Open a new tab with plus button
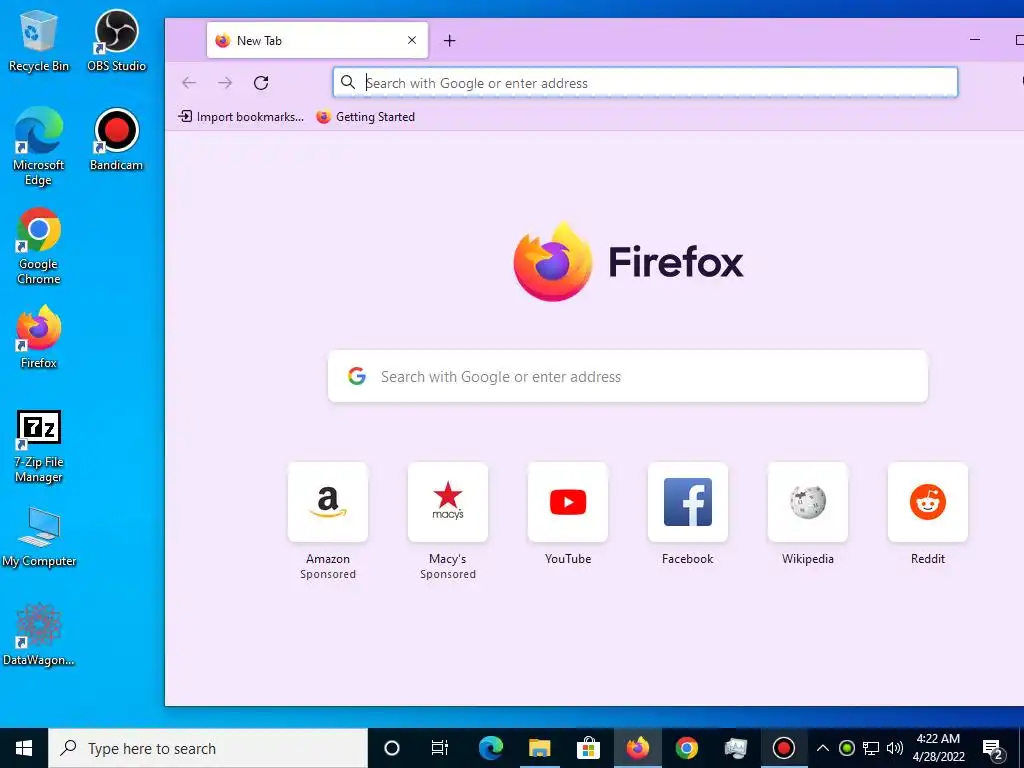This screenshot has height=768, width=1024. tap(449, 40)
